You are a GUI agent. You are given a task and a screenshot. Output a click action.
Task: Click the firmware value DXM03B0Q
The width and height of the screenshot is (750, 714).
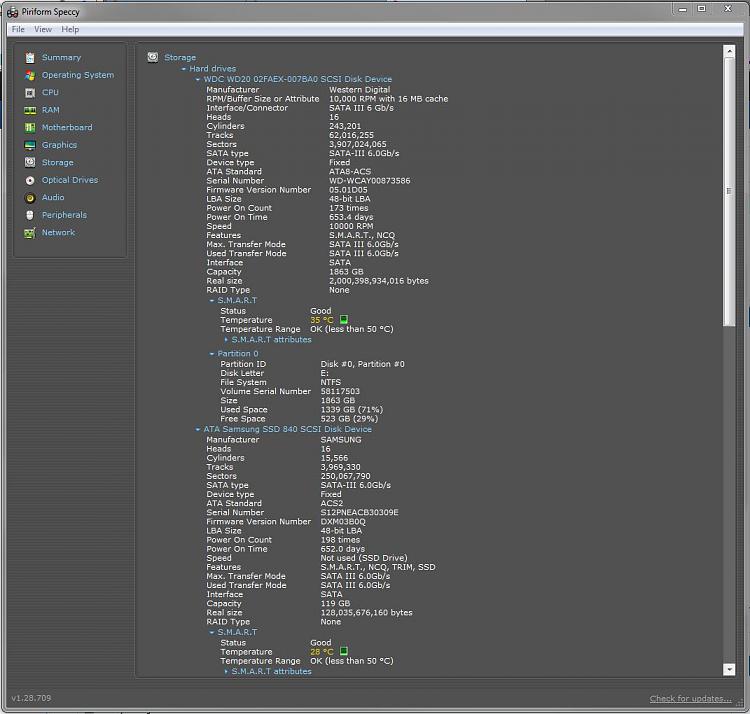pos(343,522)
